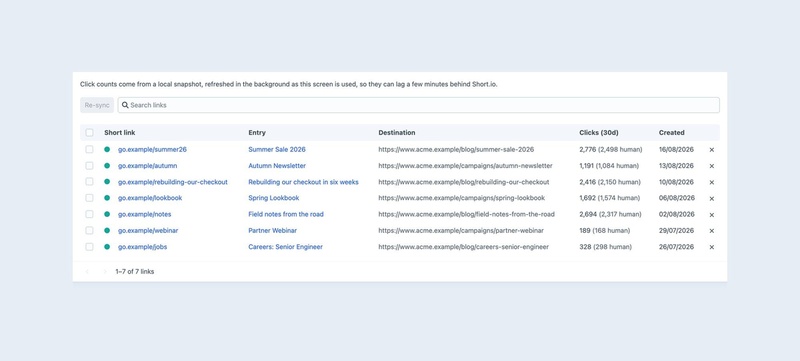Image resolution: width=800 pixels, height=361 pixels.
Task: Delete the rebuilding-our-checkout link via its X icon
Action: [x=712, y=183]
